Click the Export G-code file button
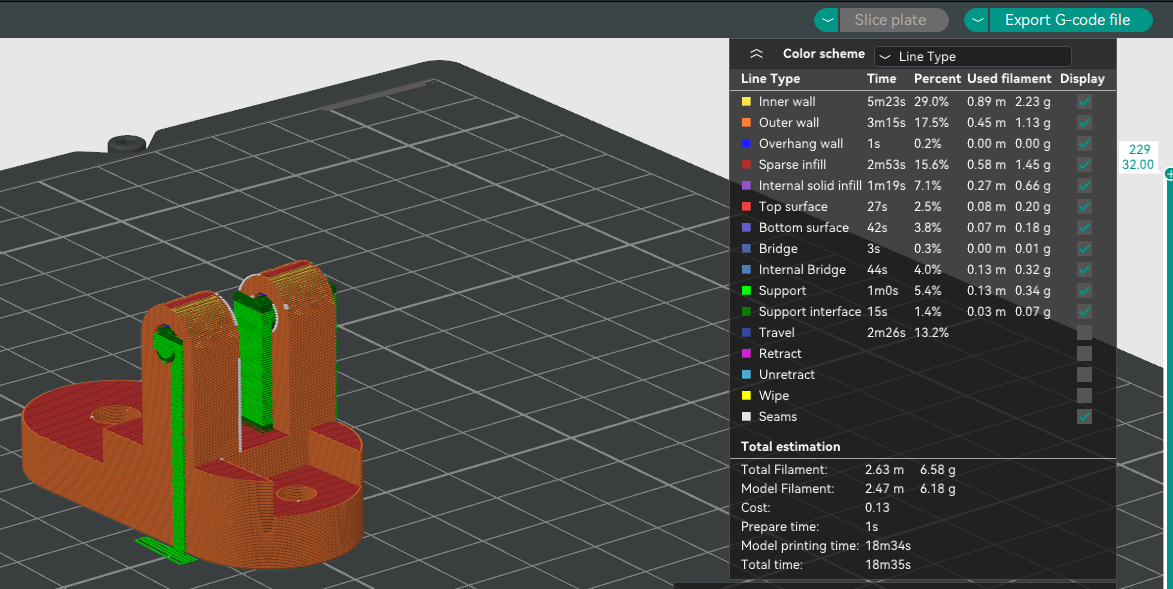This screenshot has height=589, width=1173. tap(1067, 20)
